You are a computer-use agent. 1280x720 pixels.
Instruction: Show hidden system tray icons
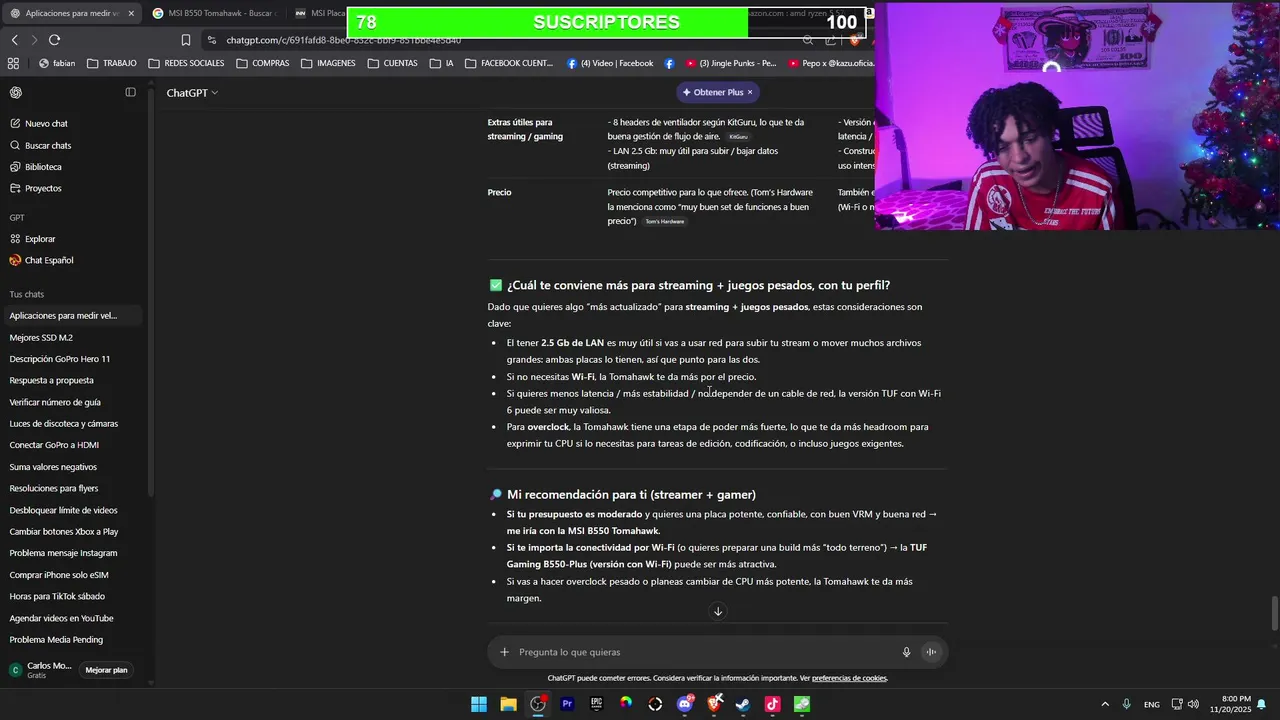tap(1104, 704)
